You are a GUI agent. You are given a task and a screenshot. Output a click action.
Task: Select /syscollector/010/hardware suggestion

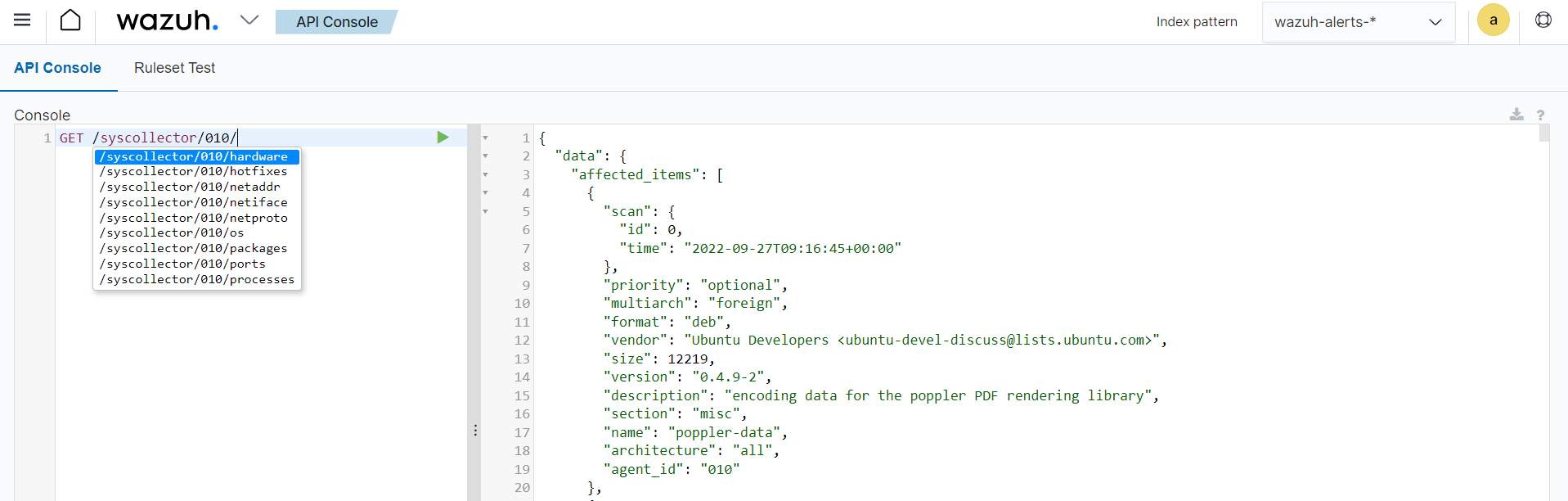click(197, 156)
